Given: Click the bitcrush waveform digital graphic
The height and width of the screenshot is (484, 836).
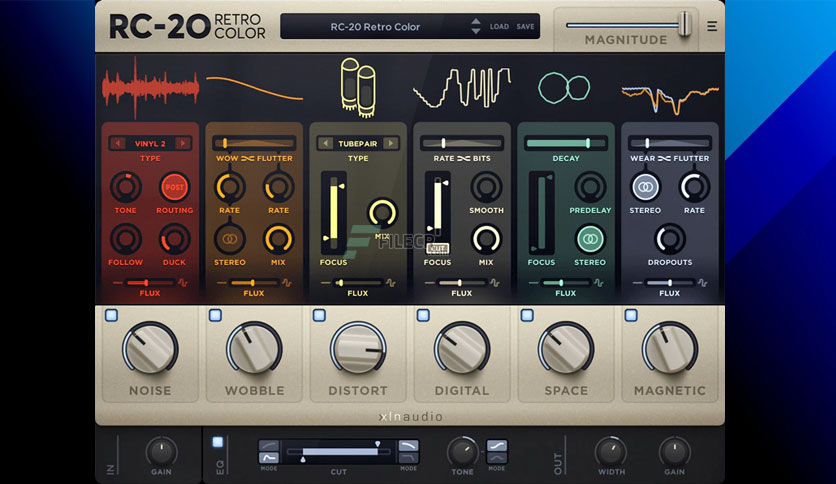Looking at the screenshot, I should pos(462,87).
